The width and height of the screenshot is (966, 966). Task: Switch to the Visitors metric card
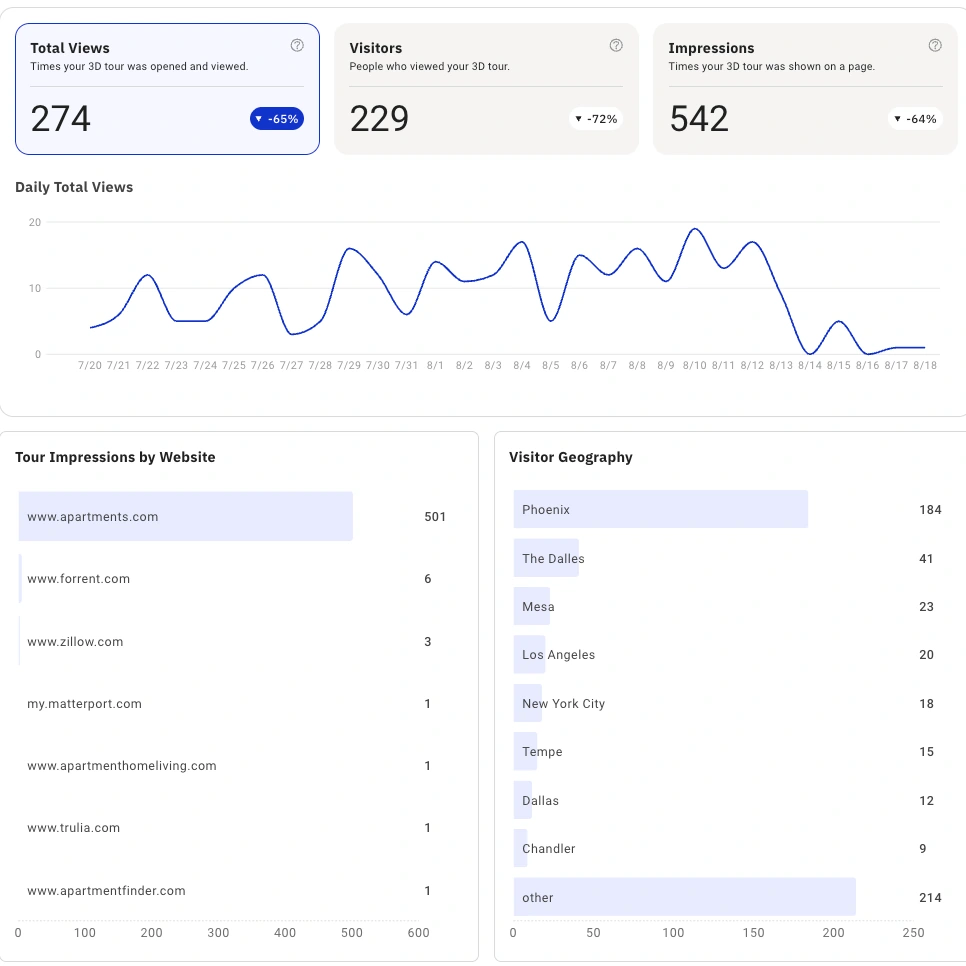point(486,89)
